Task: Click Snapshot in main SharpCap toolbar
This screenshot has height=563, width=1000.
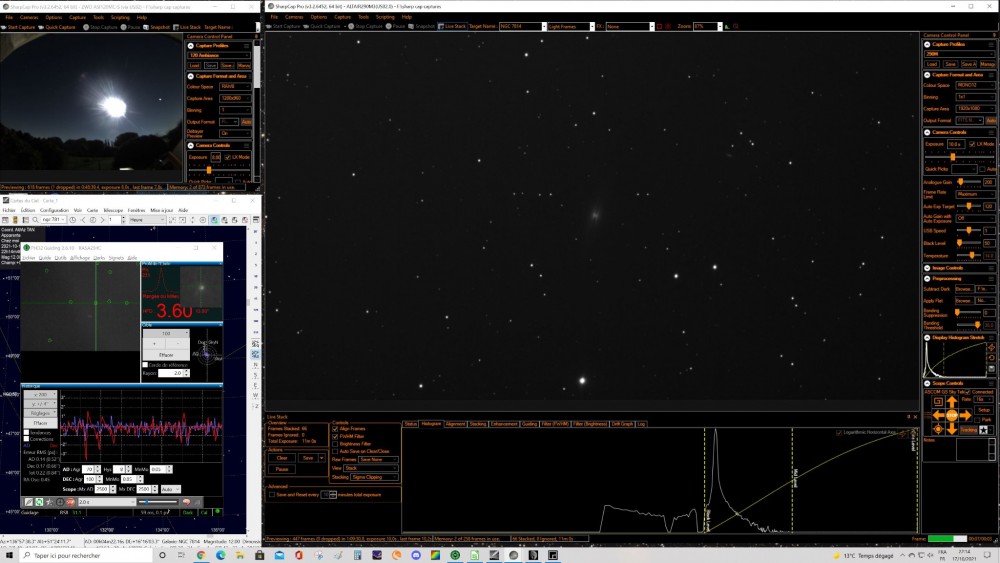Action: point(421,26)
